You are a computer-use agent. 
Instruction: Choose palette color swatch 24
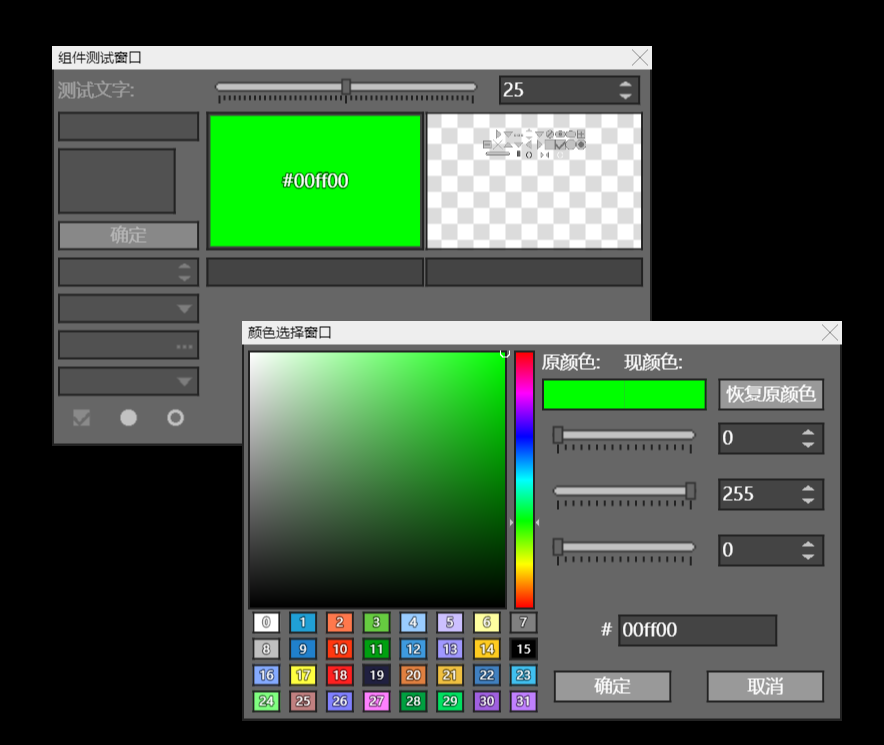pos(266,701)
